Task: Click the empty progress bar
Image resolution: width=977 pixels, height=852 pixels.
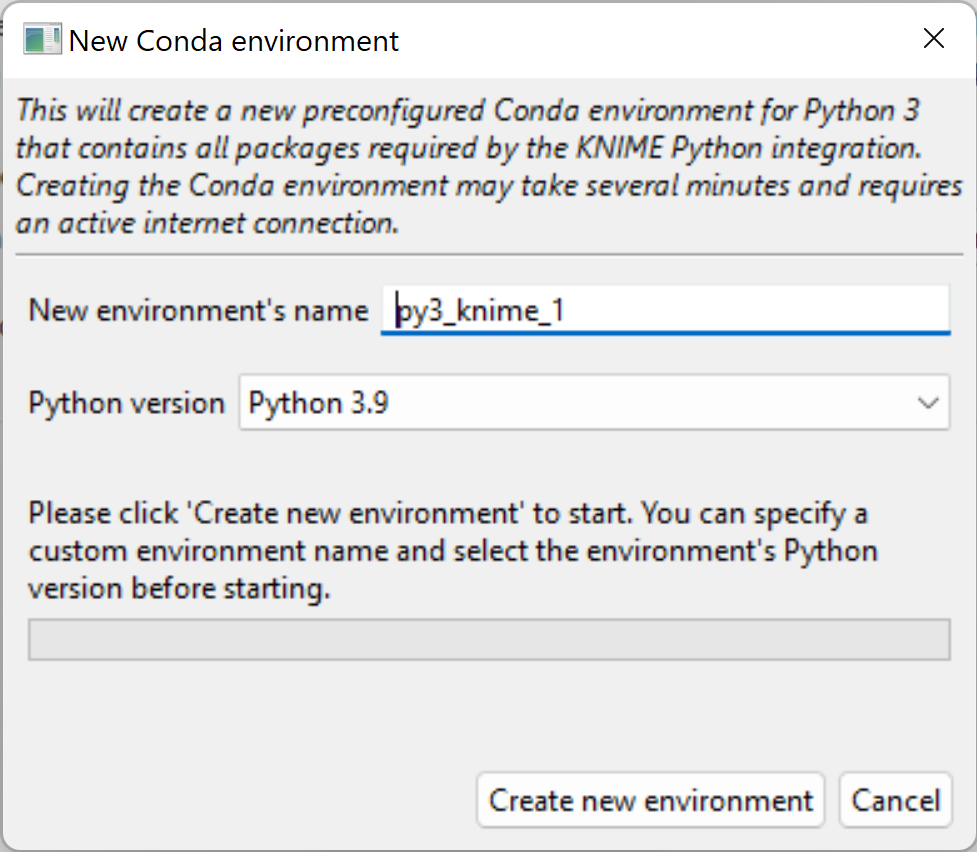Action: tap(489, 639)
